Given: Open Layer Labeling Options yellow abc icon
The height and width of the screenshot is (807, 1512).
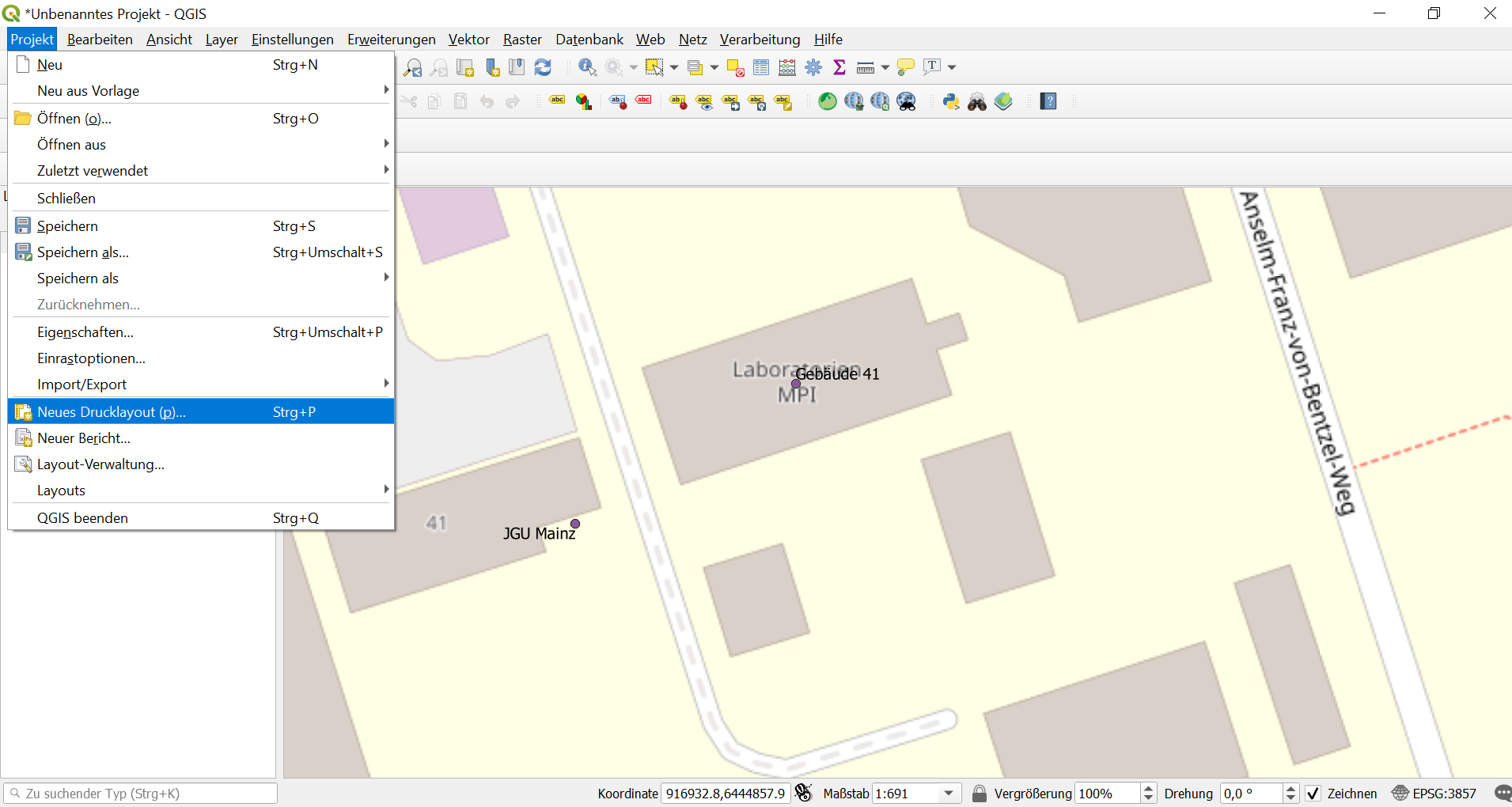Looking at the screenshot, I should coord(558,101).
